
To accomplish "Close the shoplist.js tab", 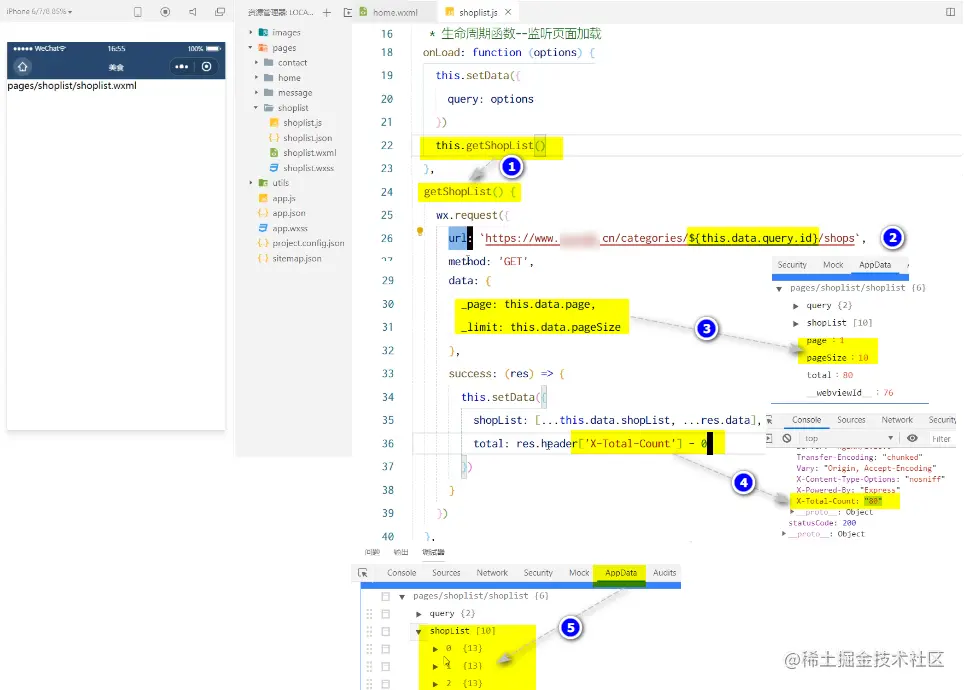I will tap(508, 12).
